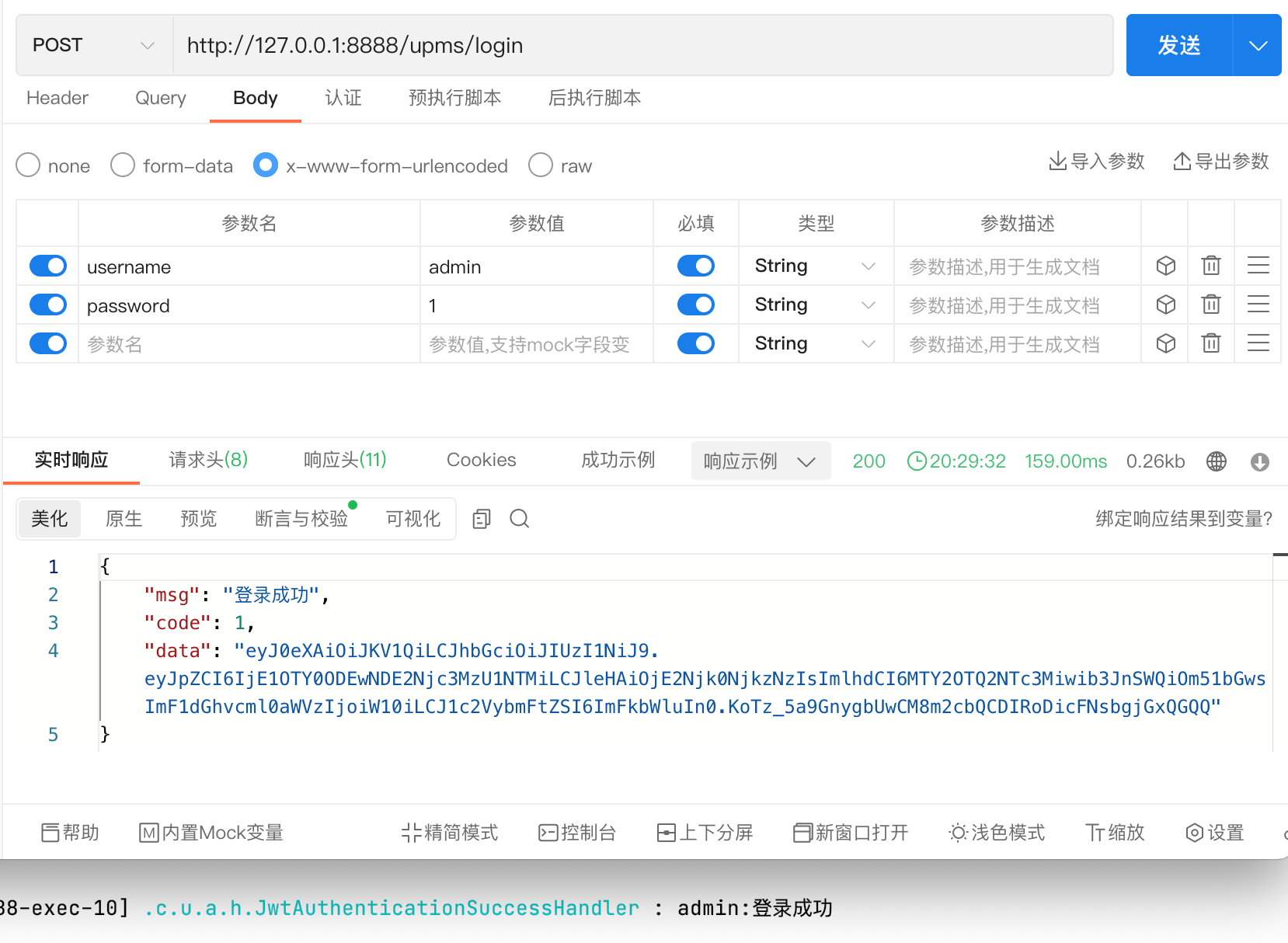1288x943 pixels.
Task: Click the empty 参数名 input field
Action: pos(249,344)
